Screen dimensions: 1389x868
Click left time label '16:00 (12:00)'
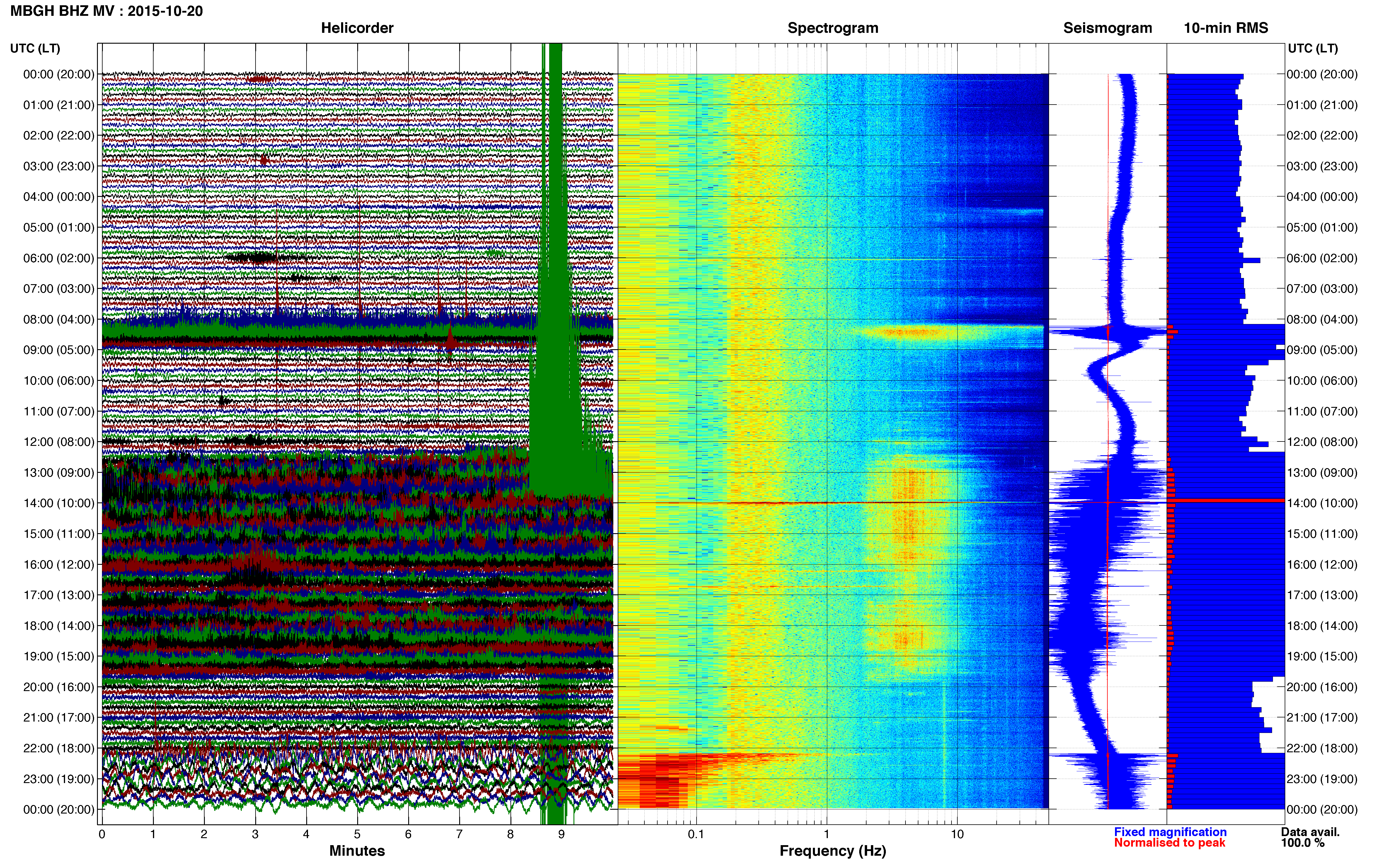coord(59,564)
